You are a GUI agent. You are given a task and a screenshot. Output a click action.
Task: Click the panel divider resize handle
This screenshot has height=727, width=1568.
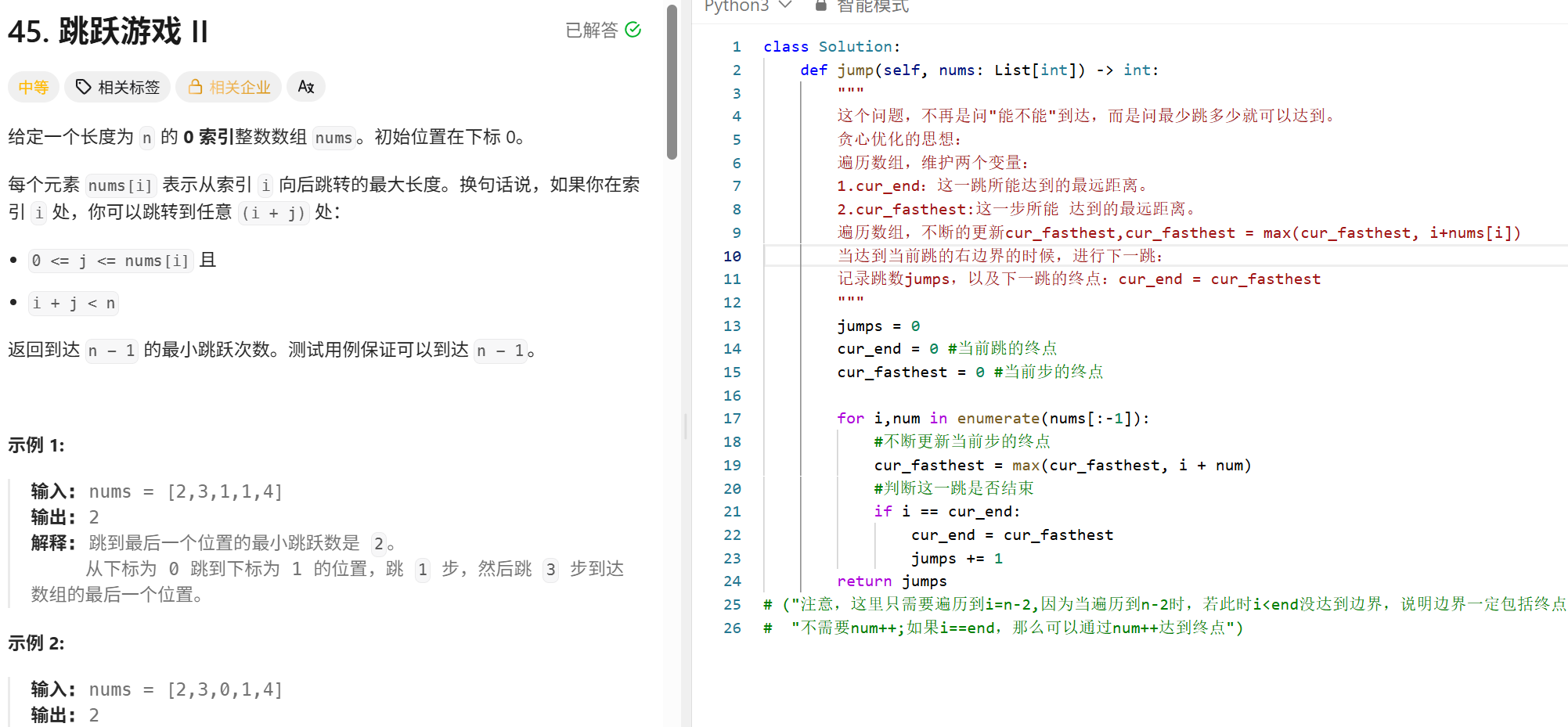point(686,426)
